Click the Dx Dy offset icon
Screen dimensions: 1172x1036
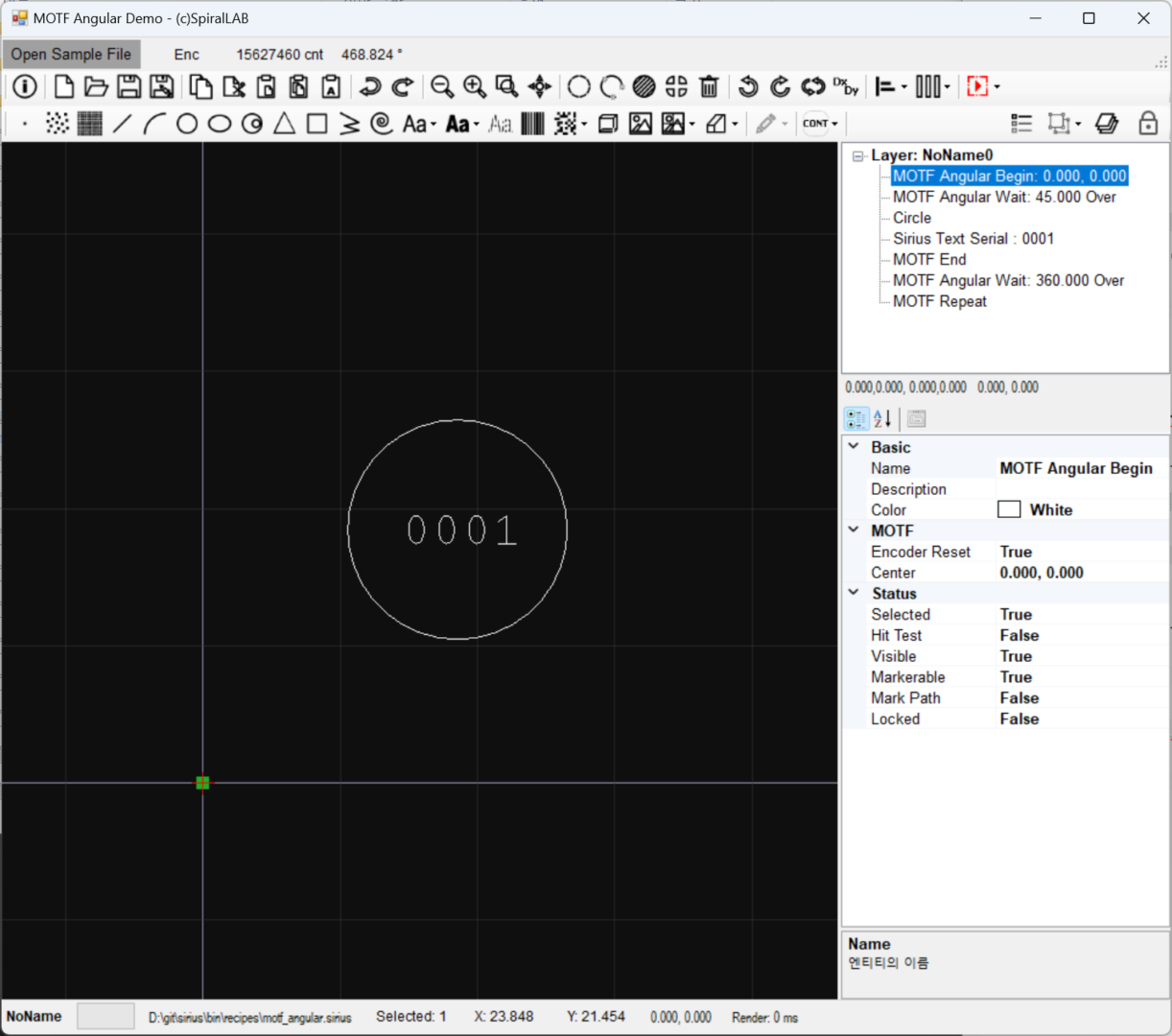point(845,86)
